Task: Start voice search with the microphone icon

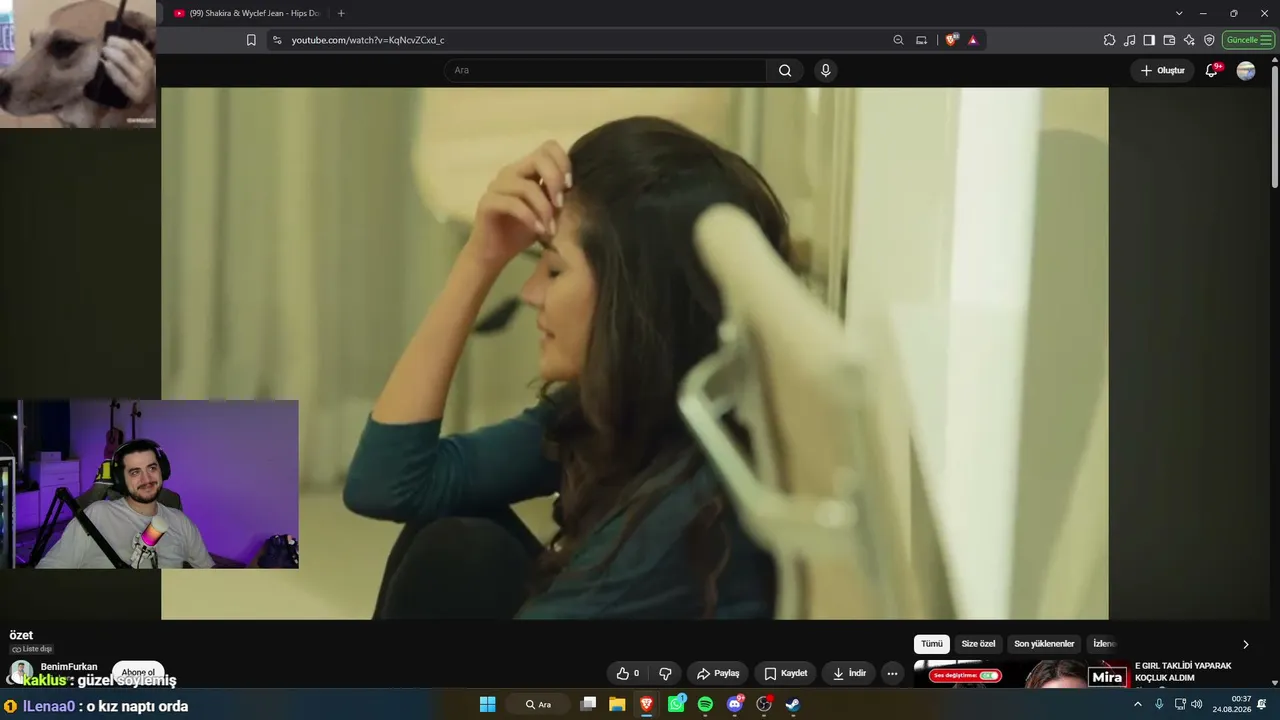Action: (x=825, y=70)
